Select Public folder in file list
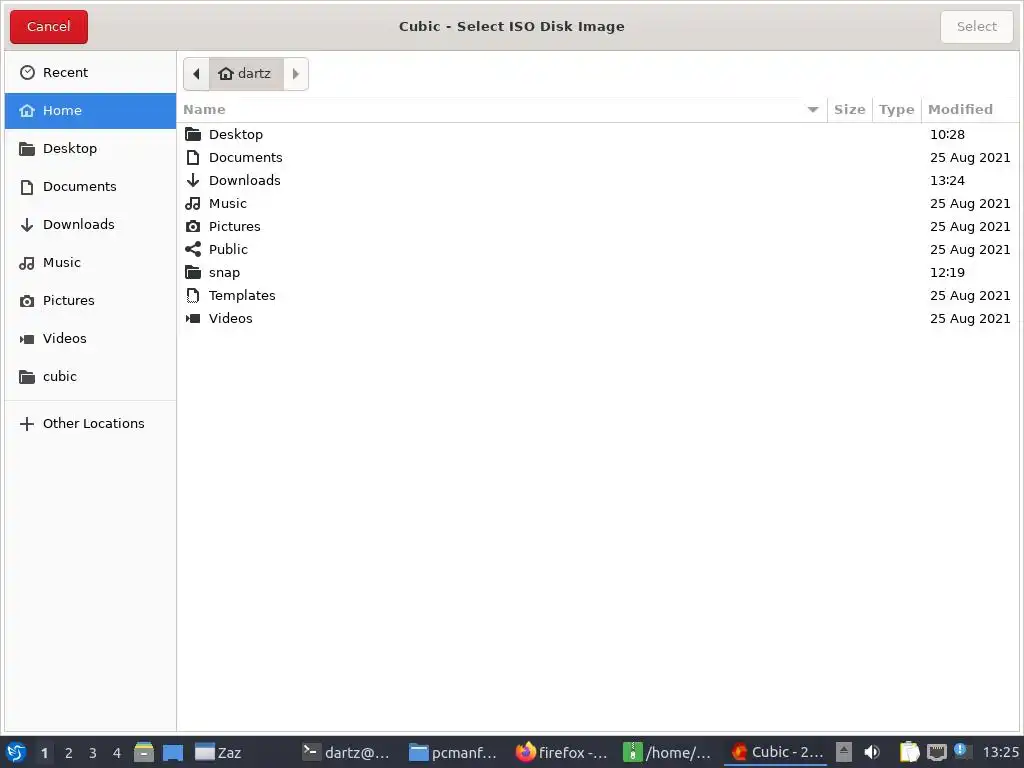This screenshot has width=1024, height=768. click(598, 249)
